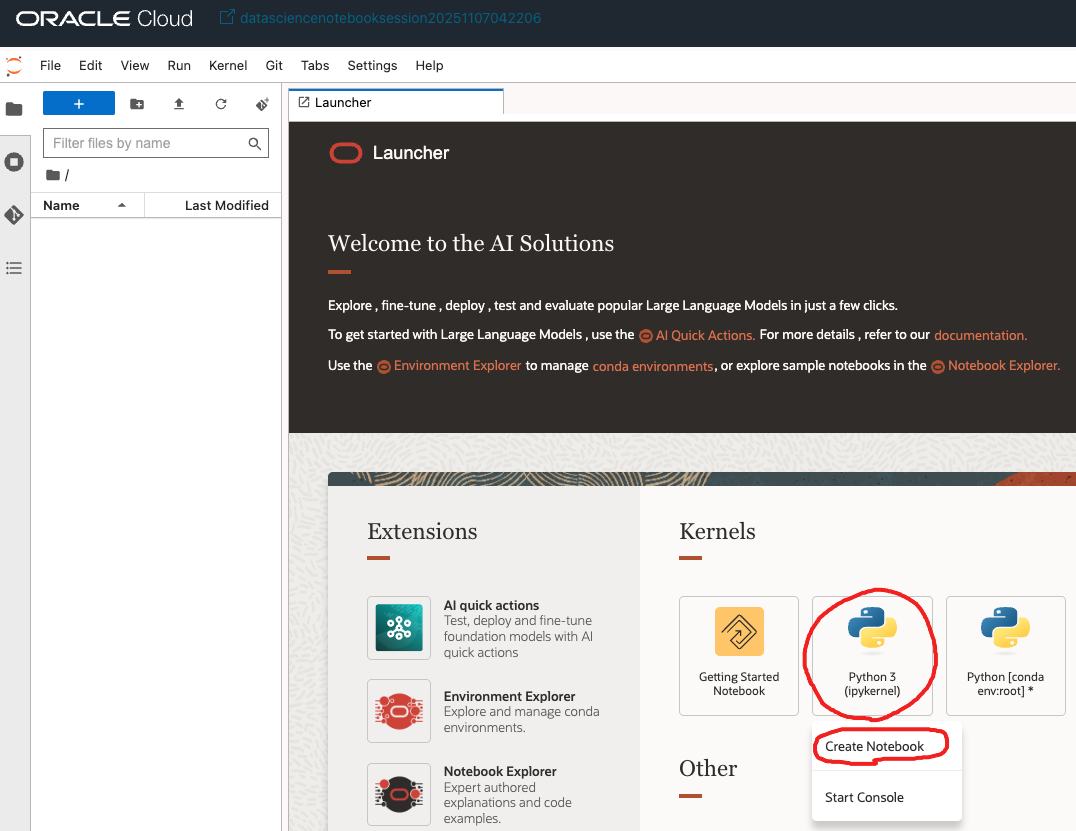Click the Notebook Explorer extension title text
Image resolution: width=1076 pixels, height=831 pixels.
(500, 771)
